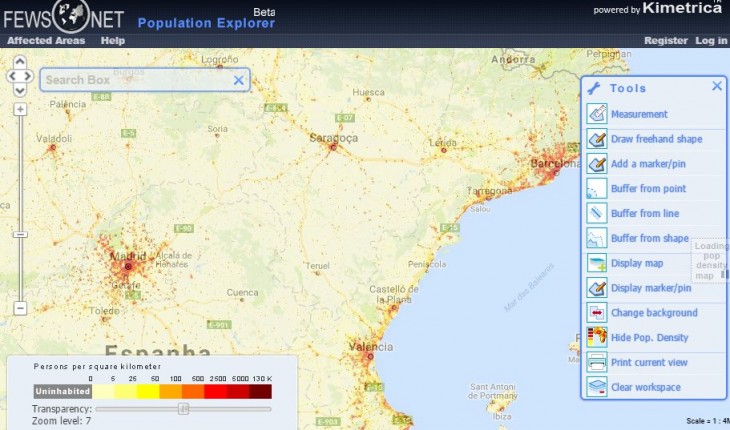Activate the Buffer from point tool
The image size is (730, 430).
tap(597, 189)
